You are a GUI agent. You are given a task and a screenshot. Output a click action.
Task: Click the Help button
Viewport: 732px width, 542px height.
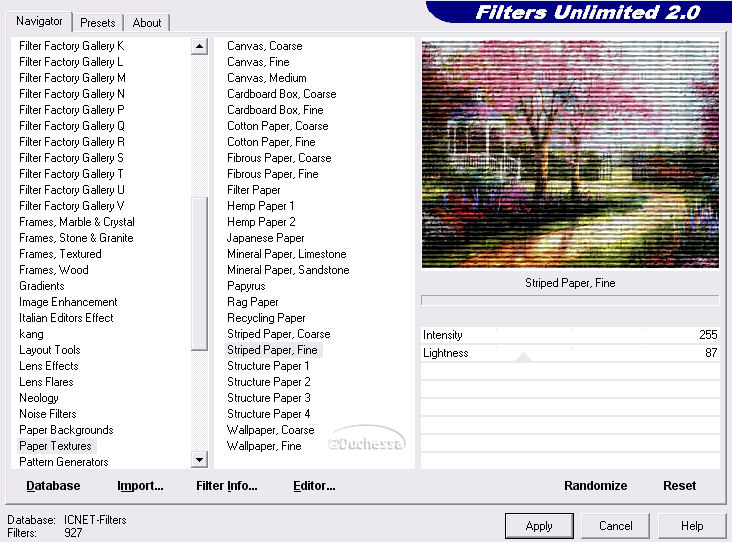pos(692,526)
